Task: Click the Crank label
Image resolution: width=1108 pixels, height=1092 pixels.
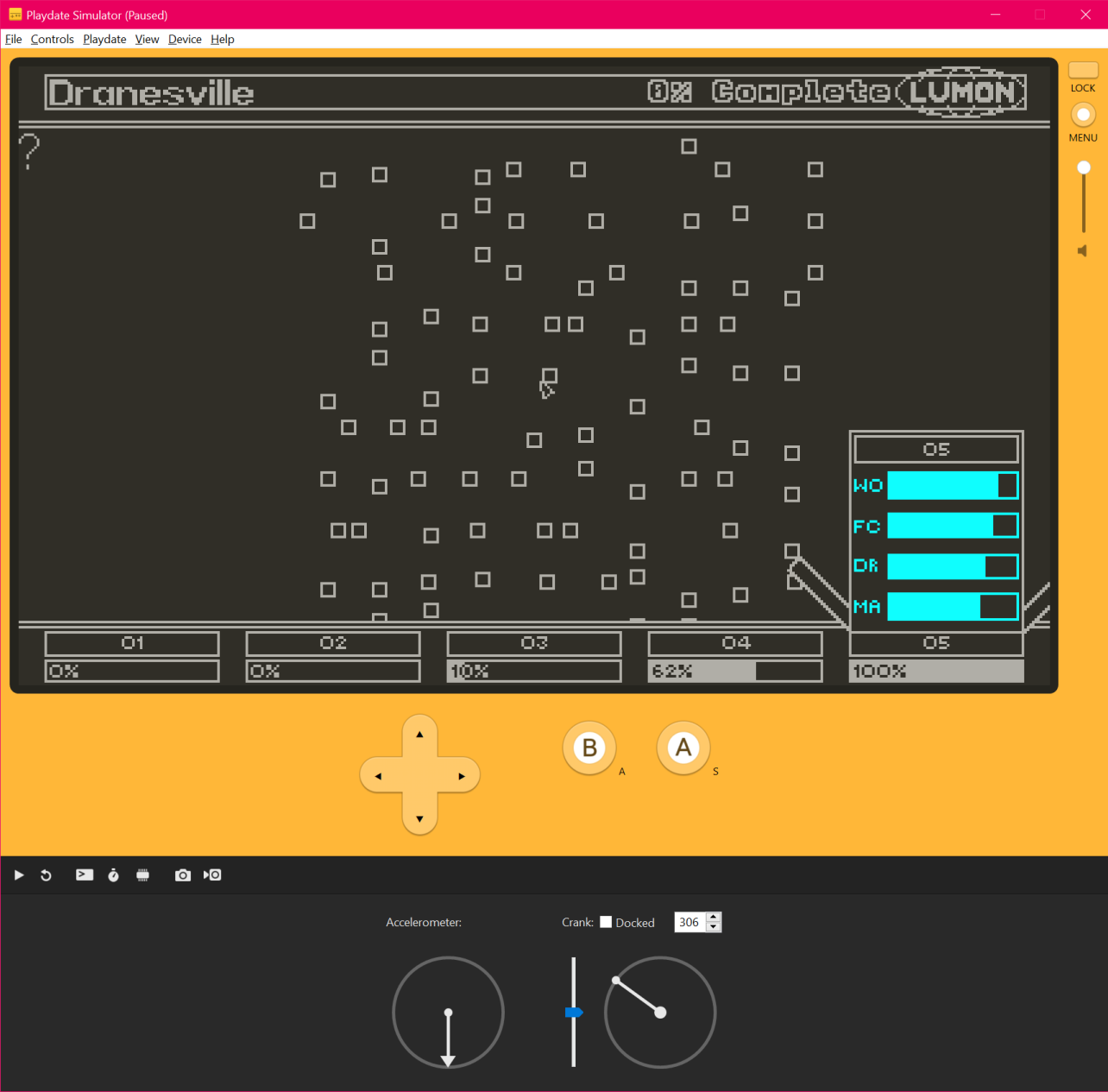Action: coord(577,922)
